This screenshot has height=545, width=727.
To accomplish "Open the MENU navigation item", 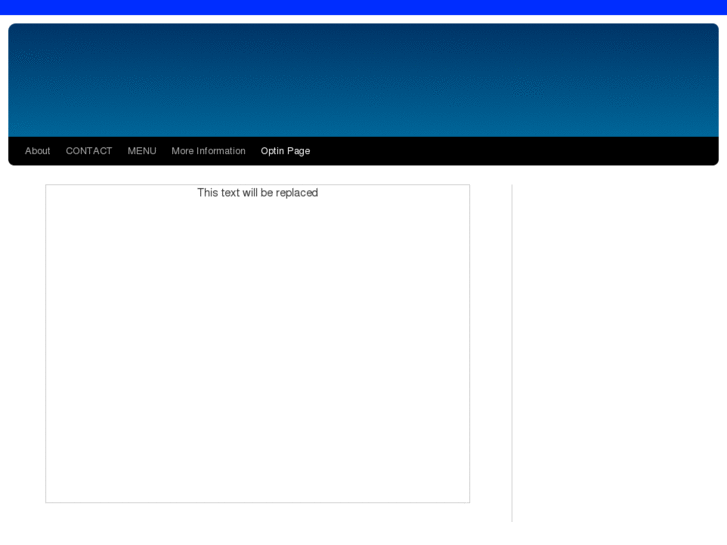I will click(x=142, y=151).
